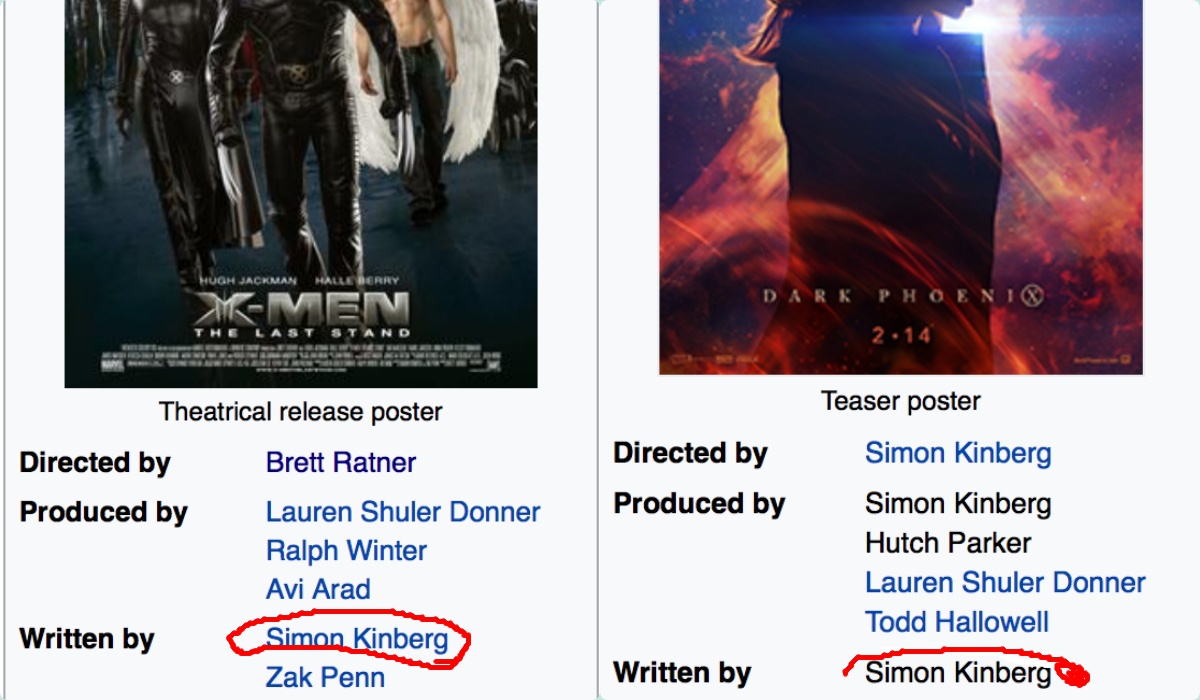The image size is (1200, 700).
Task: Click Lauren Shuler Donner under the Dark Phoenix poster
Action: 1005,582
